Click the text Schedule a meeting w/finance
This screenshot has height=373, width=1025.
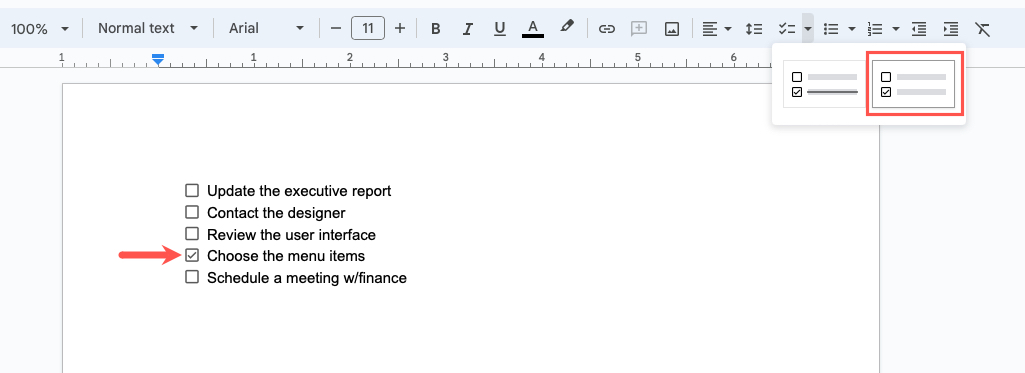tap(307, 278)
